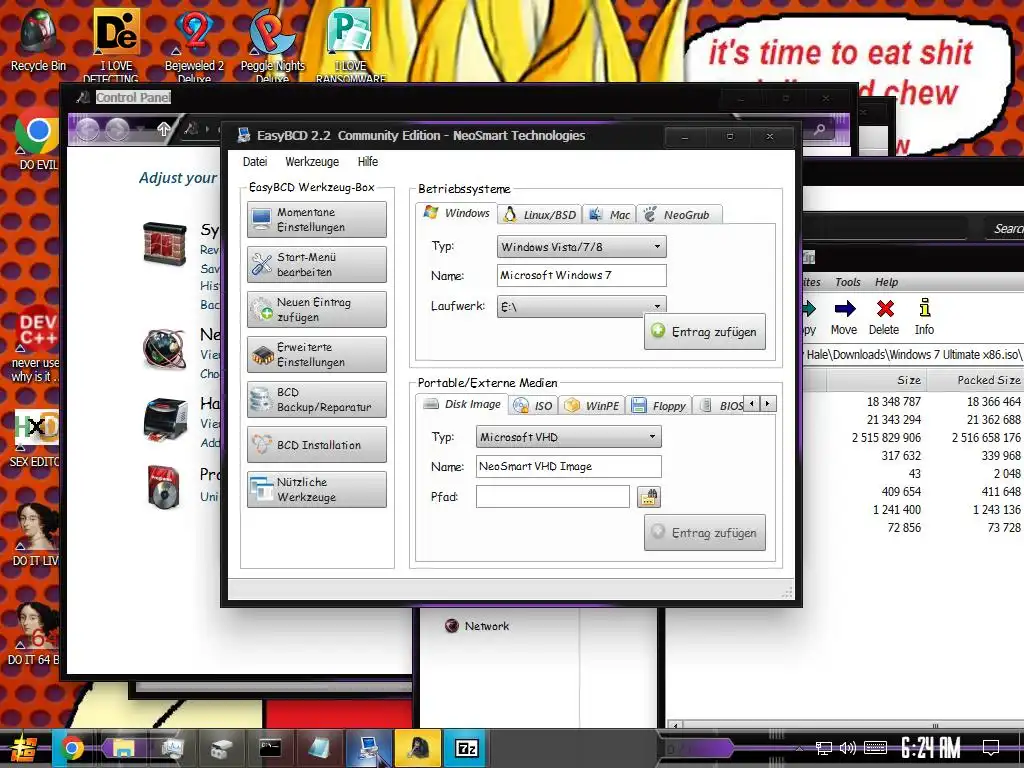Click Move icon in 7-Zip window
Viewport: 1024px width, 768px height.
point(844,317)
